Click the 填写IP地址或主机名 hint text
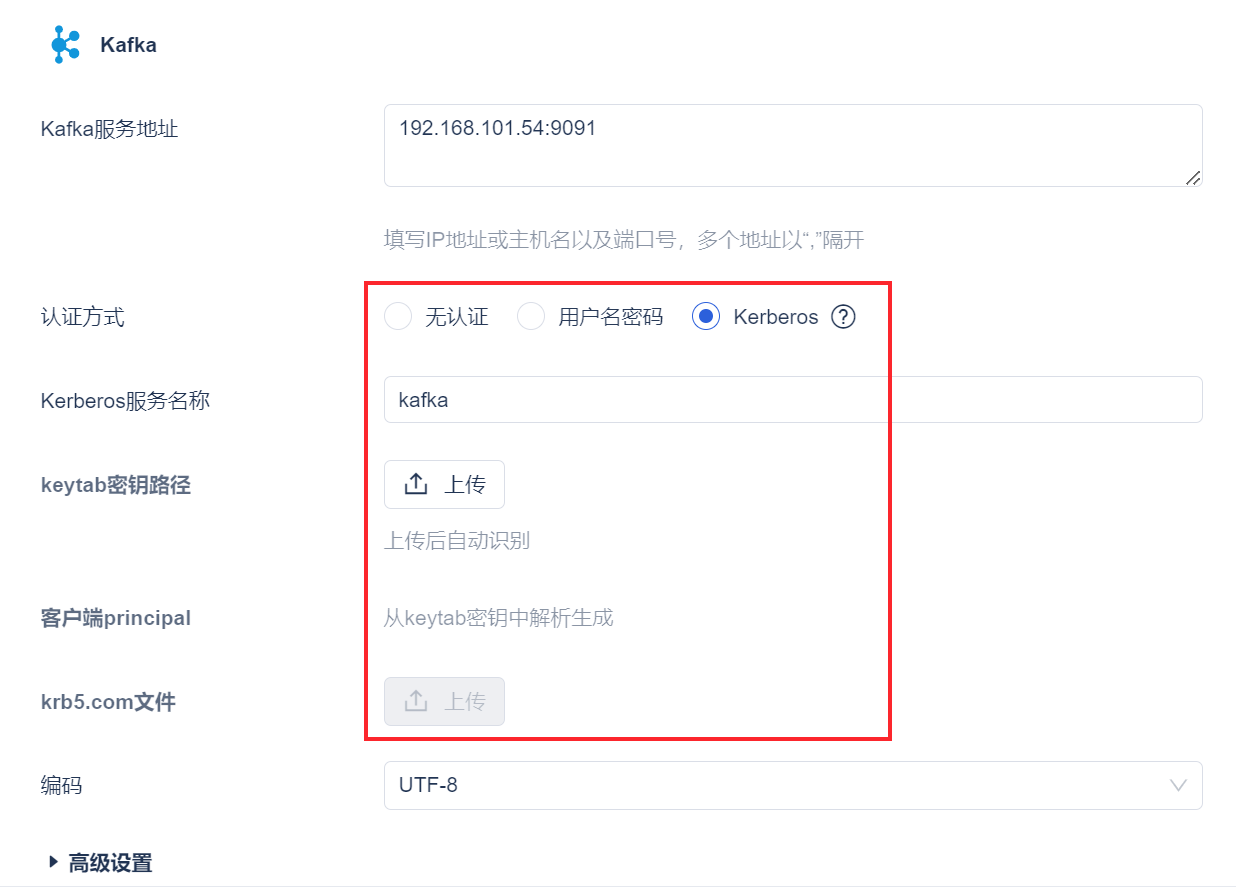1236x887 pixels. (624, 240)
